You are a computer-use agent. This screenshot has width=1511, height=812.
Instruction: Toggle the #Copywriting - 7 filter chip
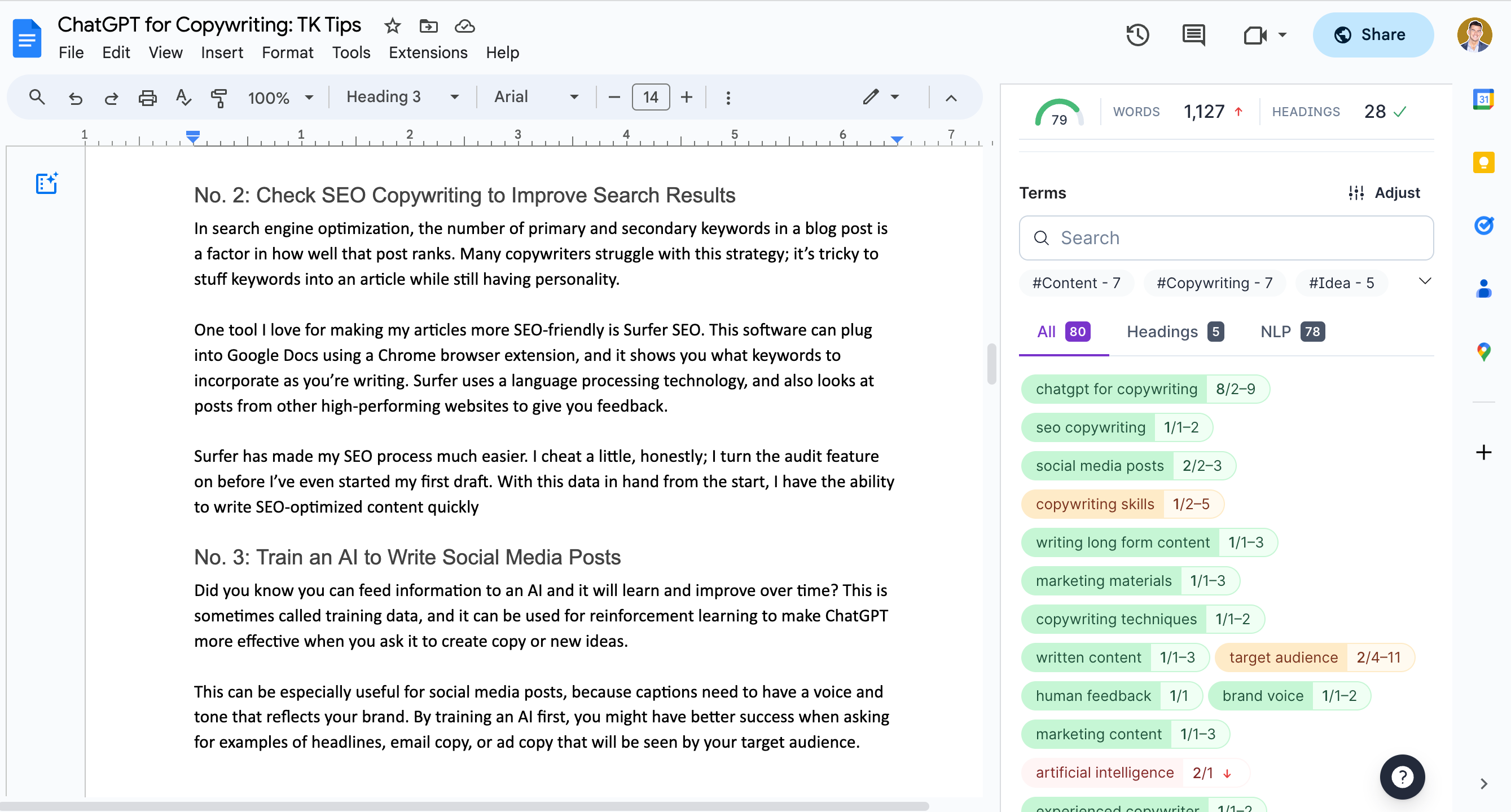1214,283
